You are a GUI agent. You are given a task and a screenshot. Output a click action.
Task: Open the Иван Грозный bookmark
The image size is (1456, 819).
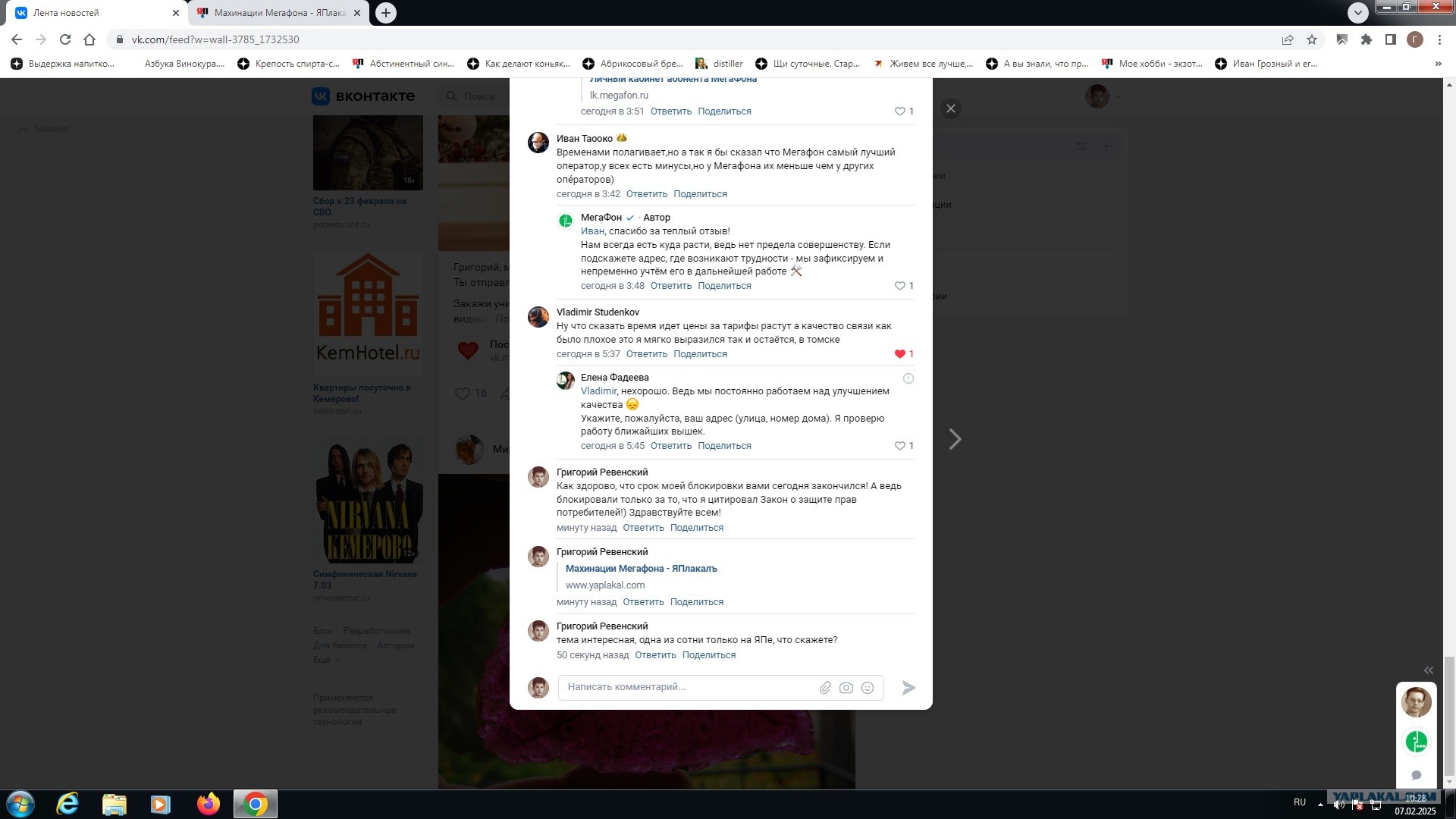tap(1266, 64)
